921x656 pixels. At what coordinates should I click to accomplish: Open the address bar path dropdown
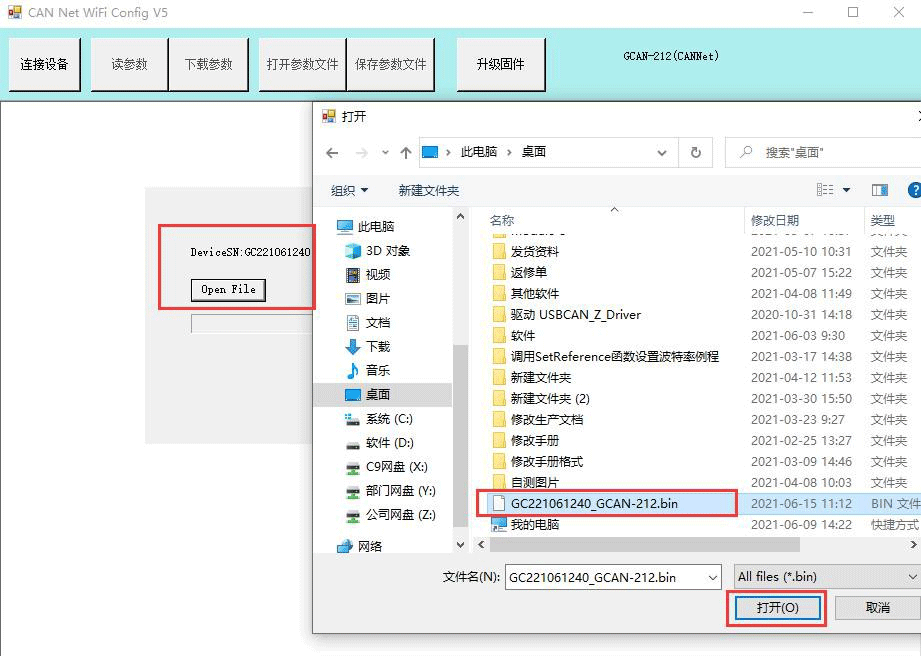point(661,153)
